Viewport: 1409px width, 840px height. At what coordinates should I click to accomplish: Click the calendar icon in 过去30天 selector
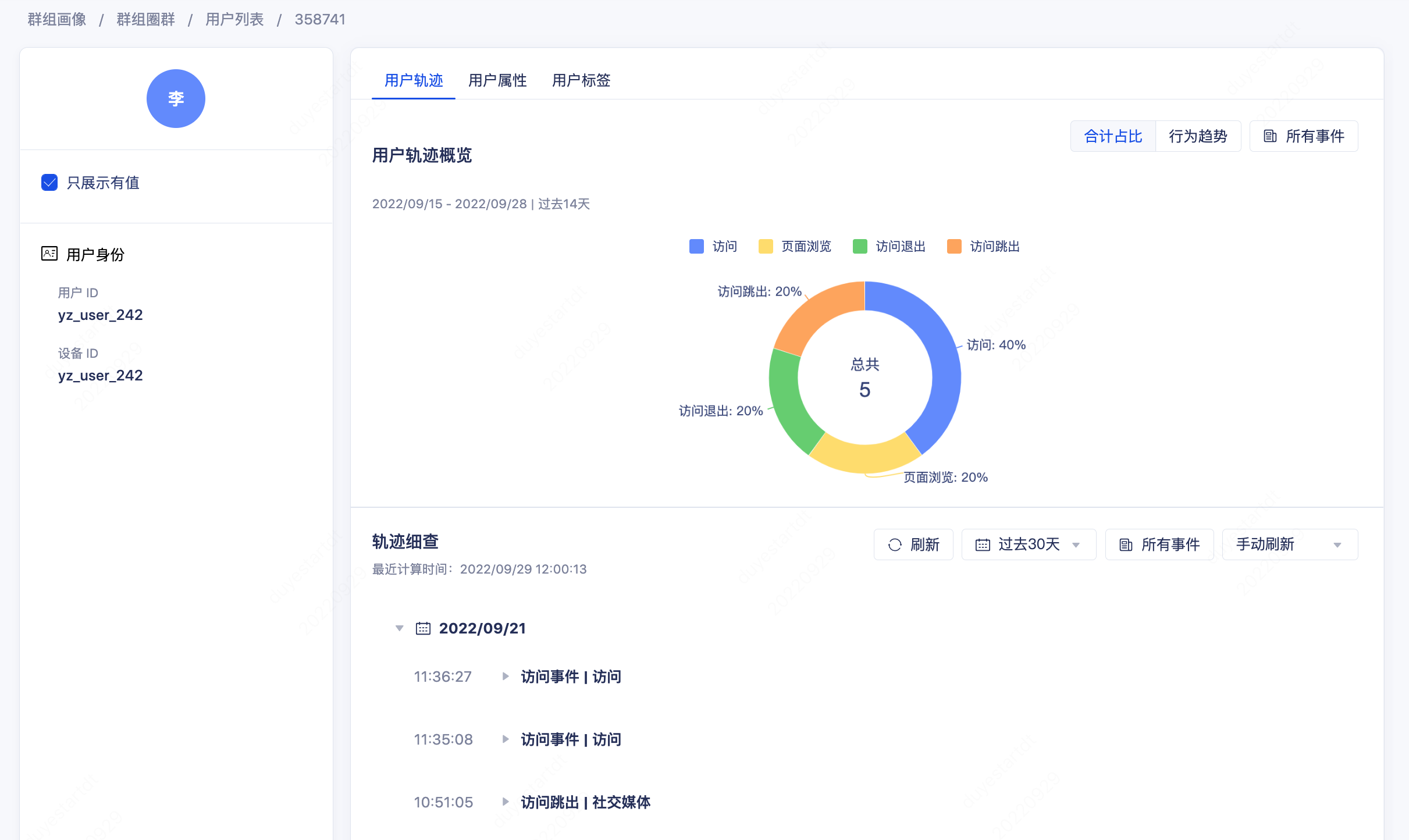tap(983, 544)
